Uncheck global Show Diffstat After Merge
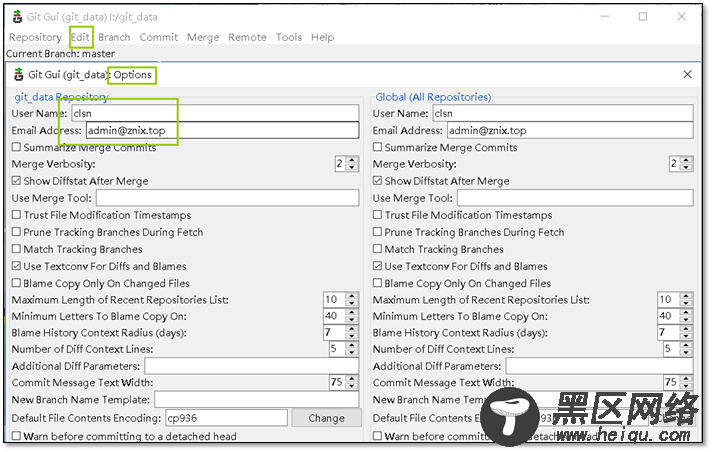The width and height of the screenshot is (712, 452). click(x=377, y=181)
